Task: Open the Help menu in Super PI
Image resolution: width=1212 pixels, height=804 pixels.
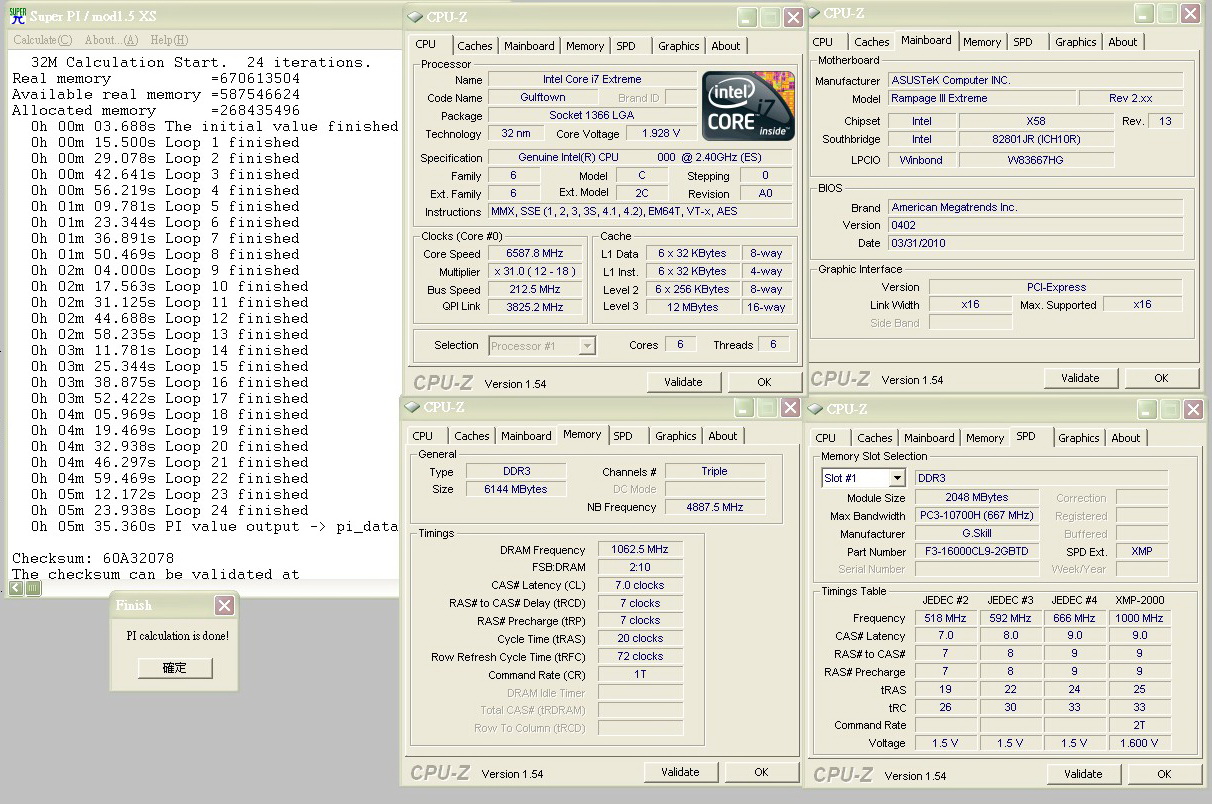Action: [169, 40]
